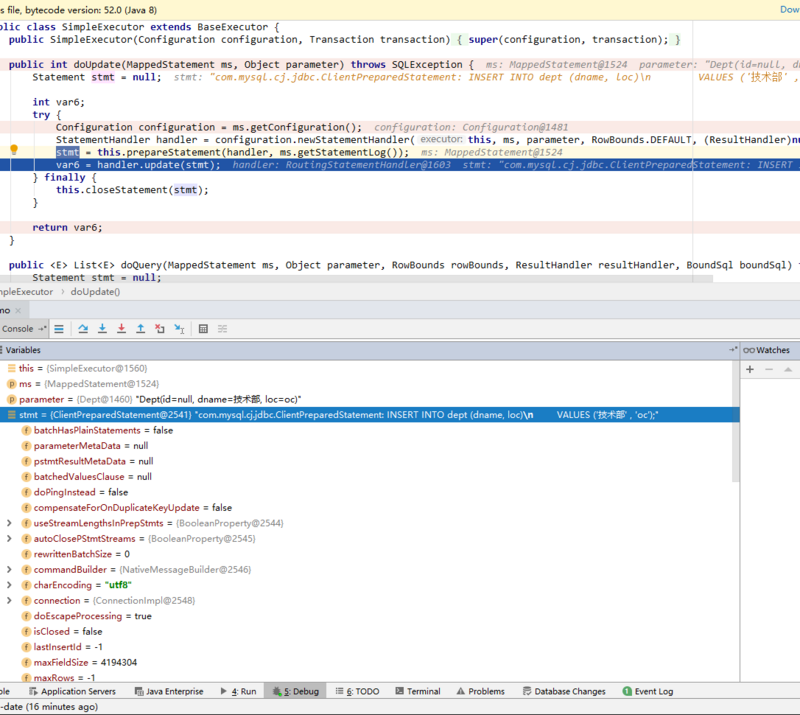800x715 pixels.
Task: Click status bar up-to-date message
Action: point(49,707)
